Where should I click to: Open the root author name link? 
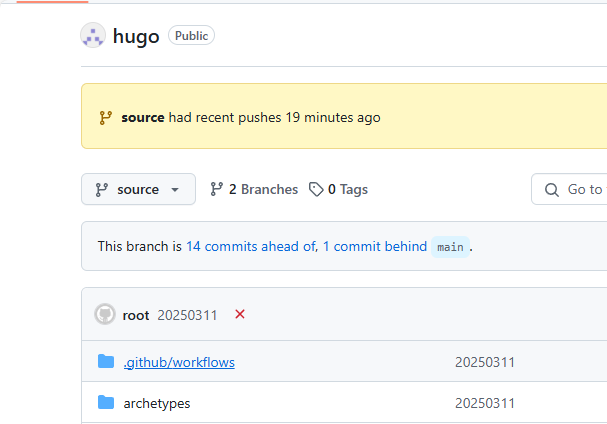tap(136, 315)
